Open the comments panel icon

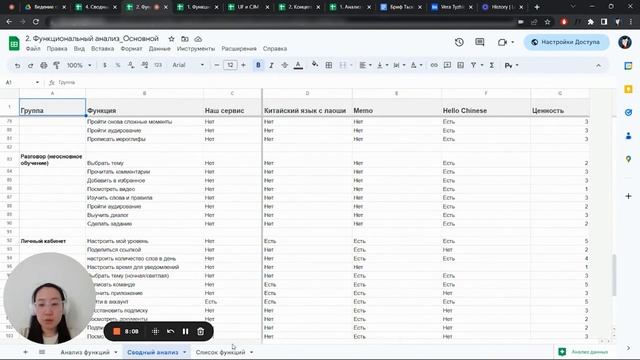tap(480, 42)
